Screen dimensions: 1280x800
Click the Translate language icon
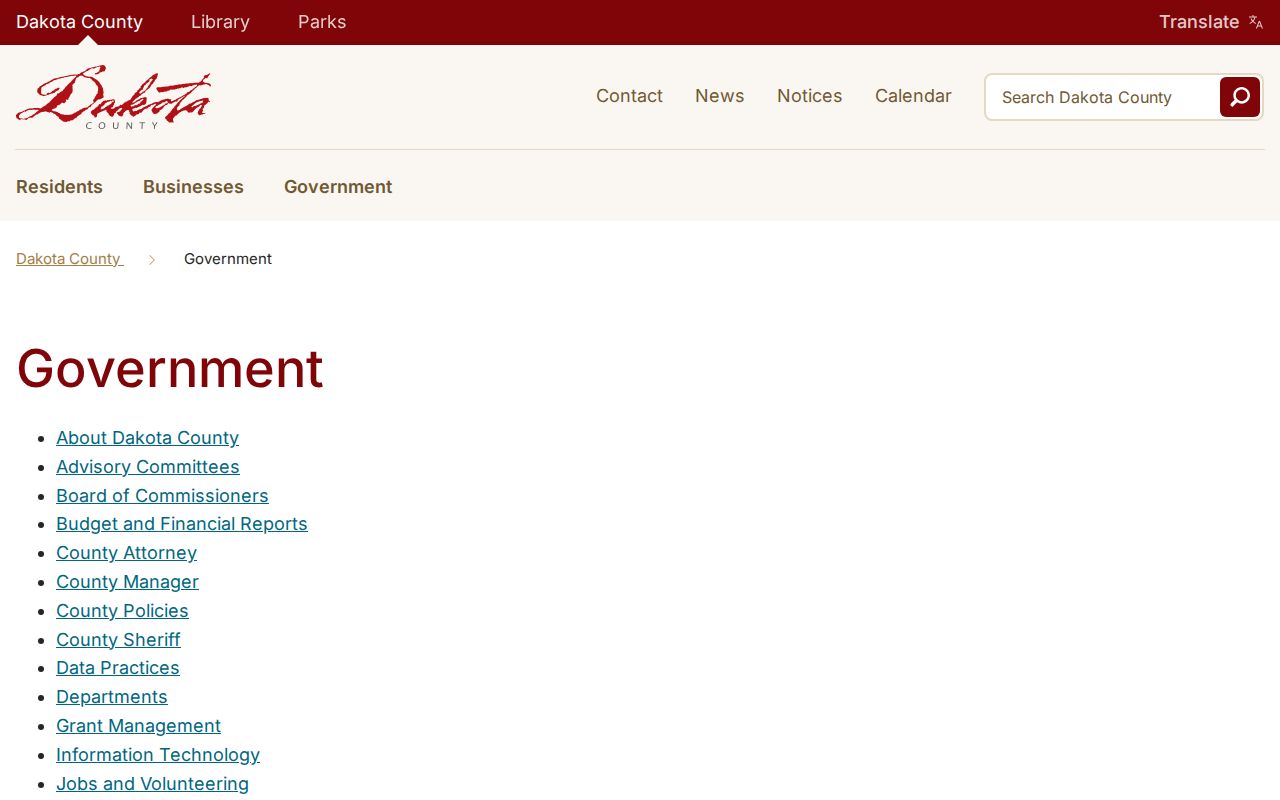(x=1256, y=22)
